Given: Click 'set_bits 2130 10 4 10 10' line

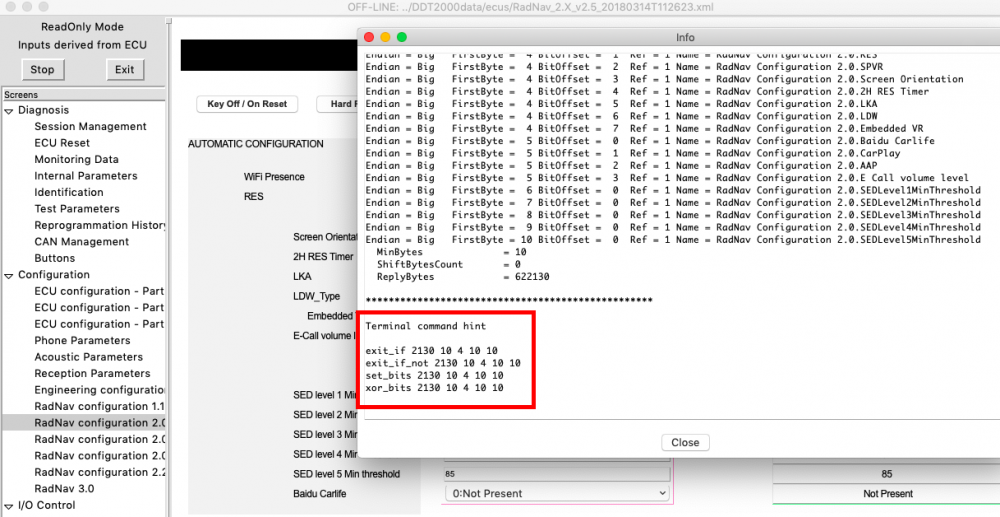Looking at the screenshot, I should point(434,375).
